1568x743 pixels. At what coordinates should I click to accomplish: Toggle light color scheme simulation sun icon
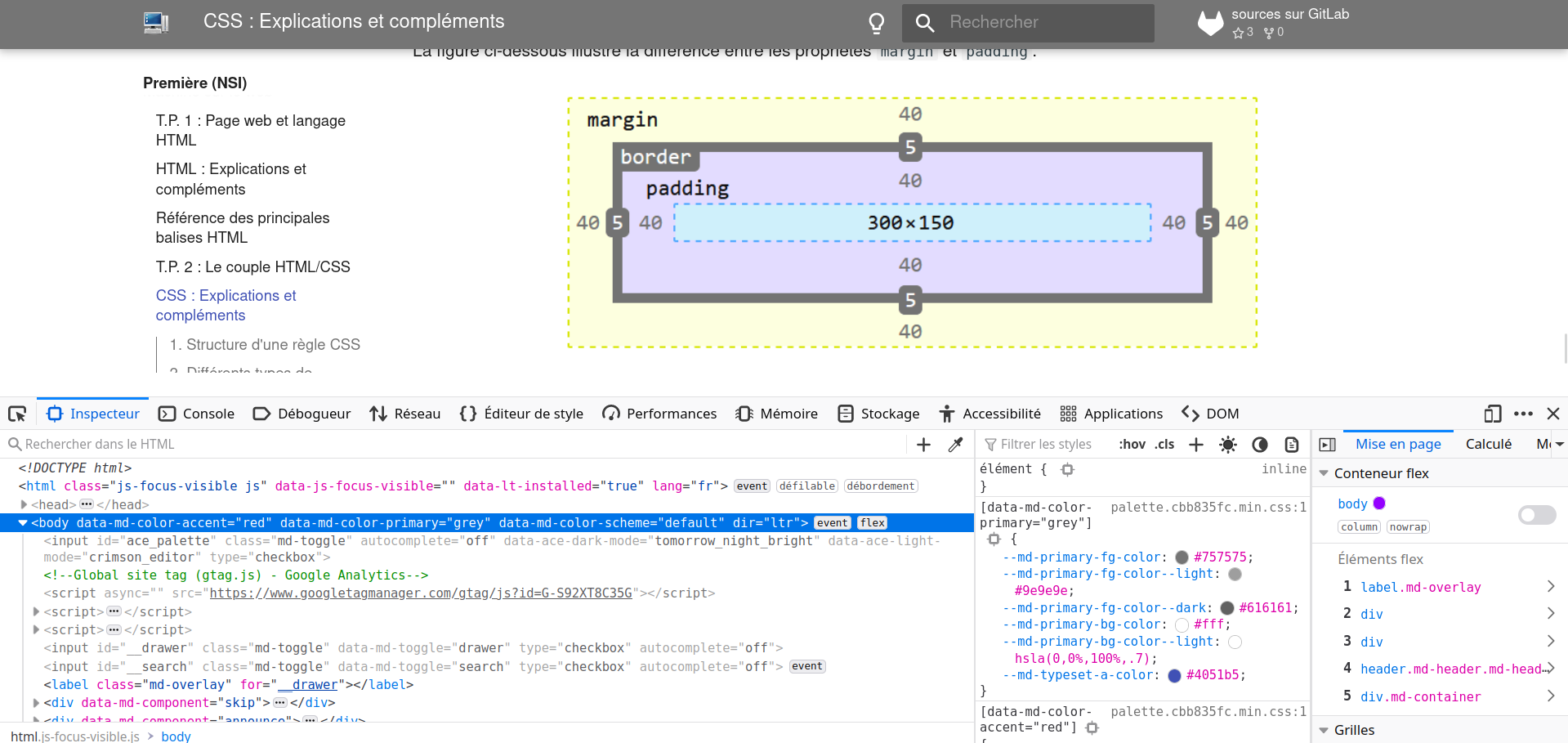click(1227, 445)
